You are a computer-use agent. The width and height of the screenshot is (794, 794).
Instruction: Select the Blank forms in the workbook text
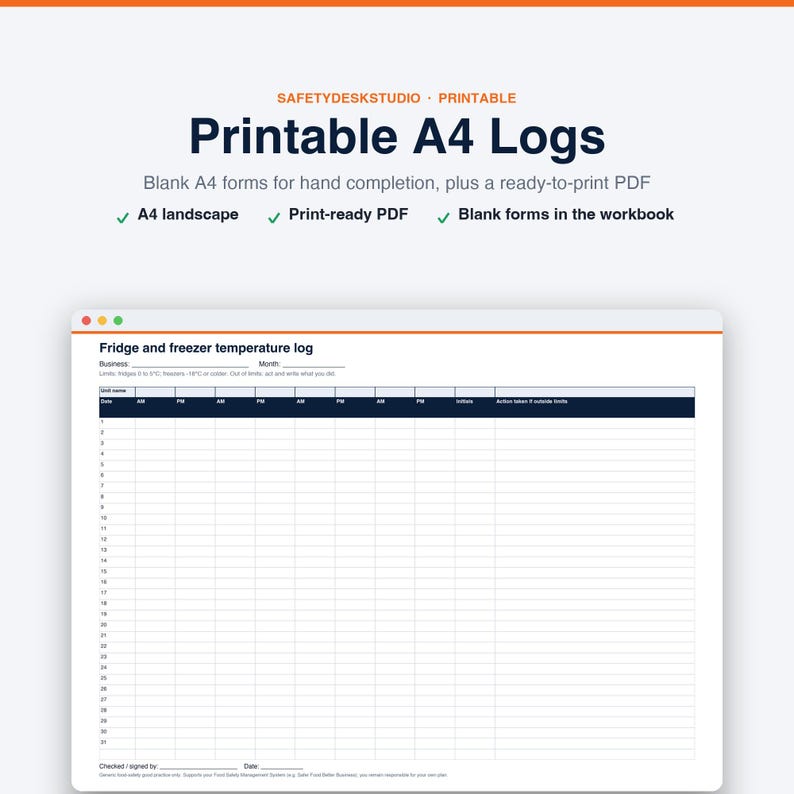(566, 214)
